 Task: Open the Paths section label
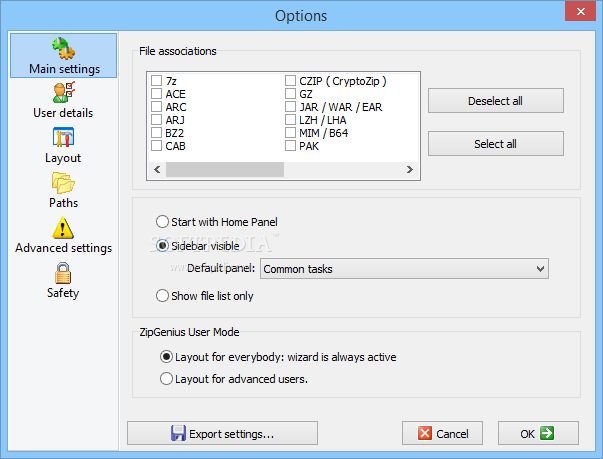point(63,203)
